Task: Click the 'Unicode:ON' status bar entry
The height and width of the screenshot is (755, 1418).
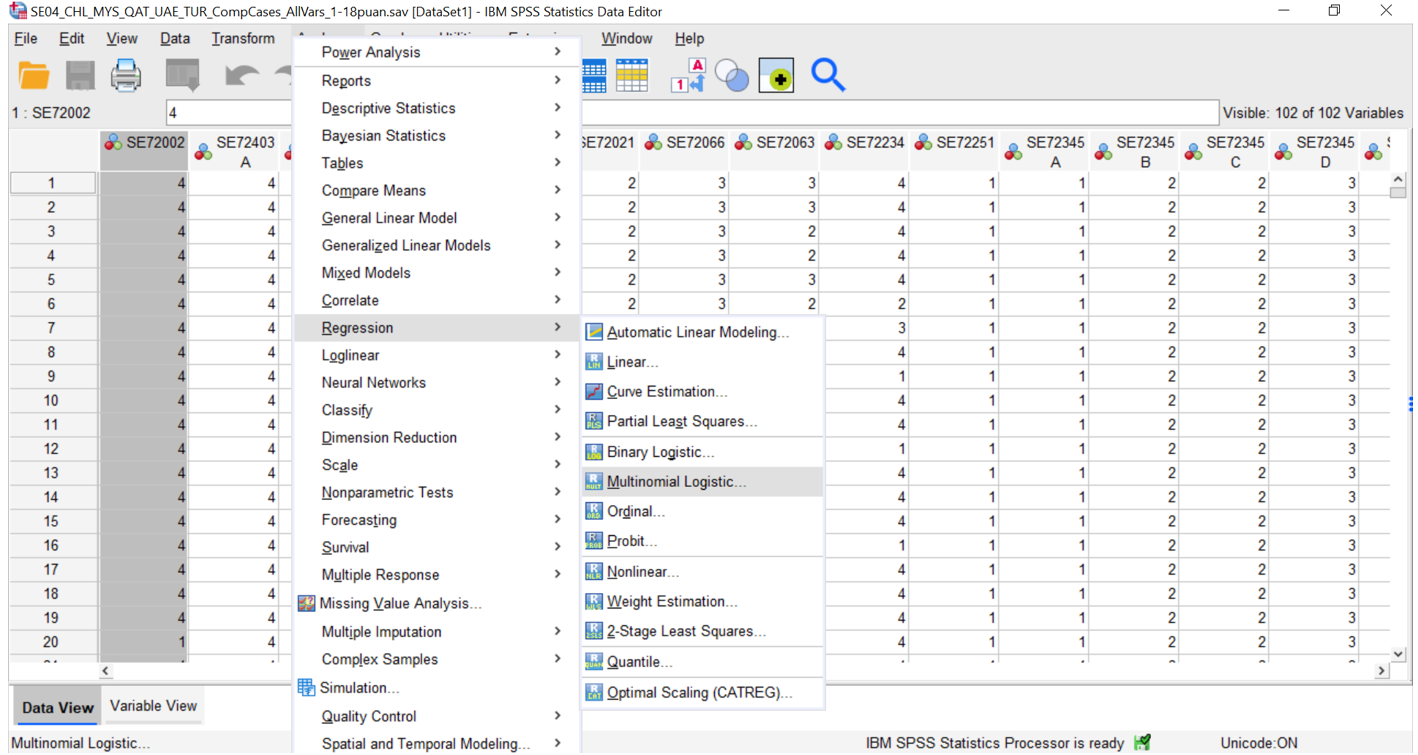Action: coord(1259,743)
